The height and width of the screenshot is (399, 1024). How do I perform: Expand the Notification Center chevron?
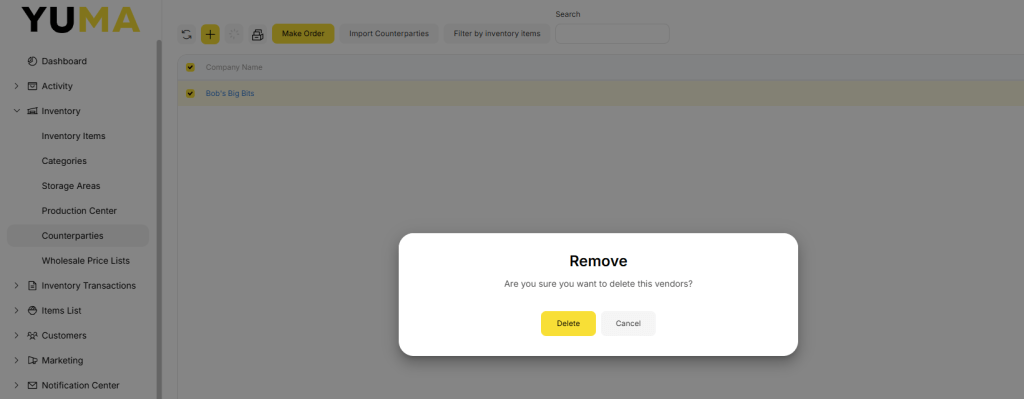[16, 385]
